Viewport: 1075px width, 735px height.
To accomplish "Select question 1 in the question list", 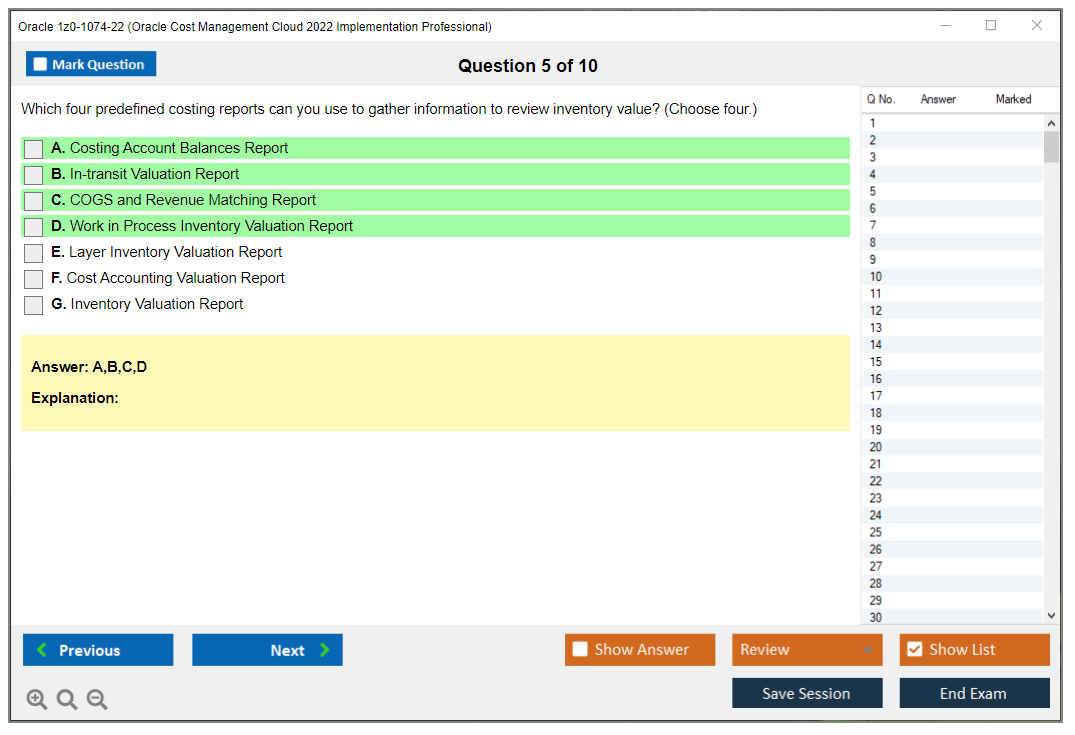I will [875, 122].
